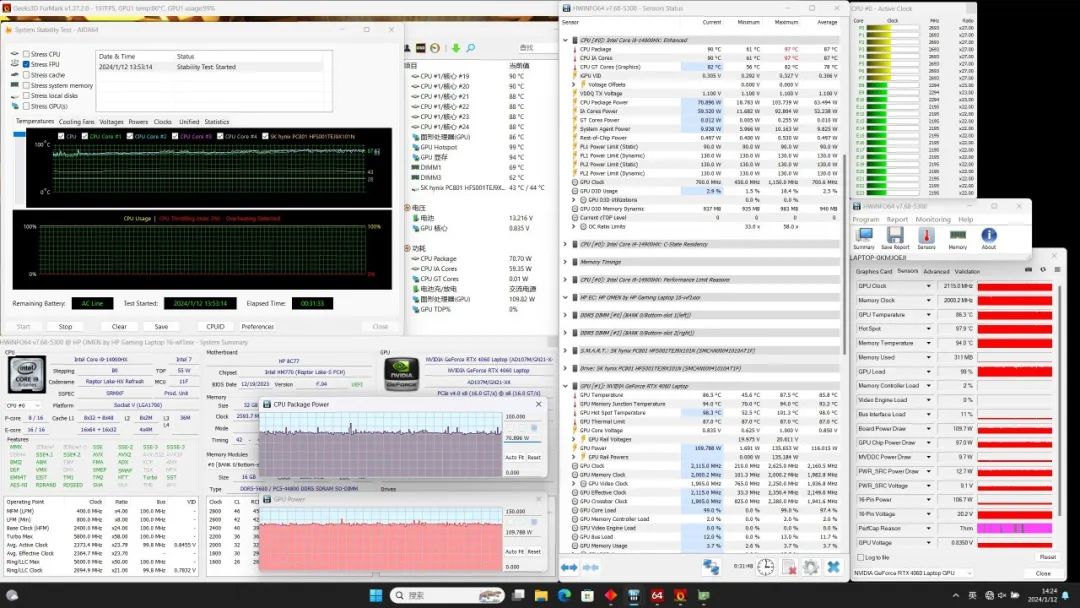Expand the C-State Residency sensor group
Image resolution: width=1080 pixels, height=608 pixels.
(x=565, y=244)
